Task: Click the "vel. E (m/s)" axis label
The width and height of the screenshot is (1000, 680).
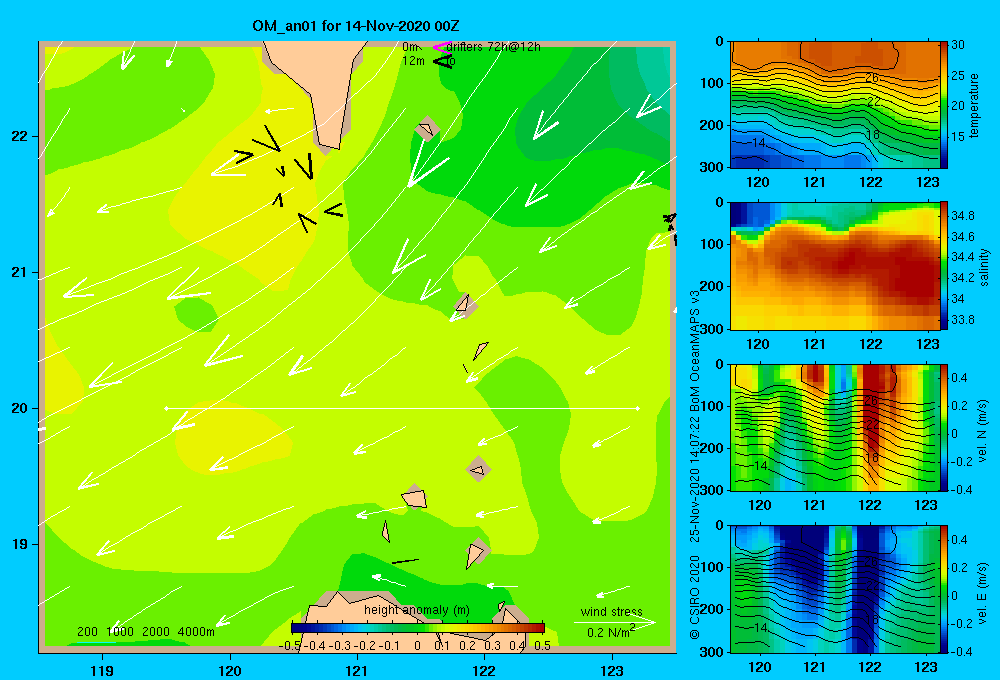Action: click(x=983, y=592)
